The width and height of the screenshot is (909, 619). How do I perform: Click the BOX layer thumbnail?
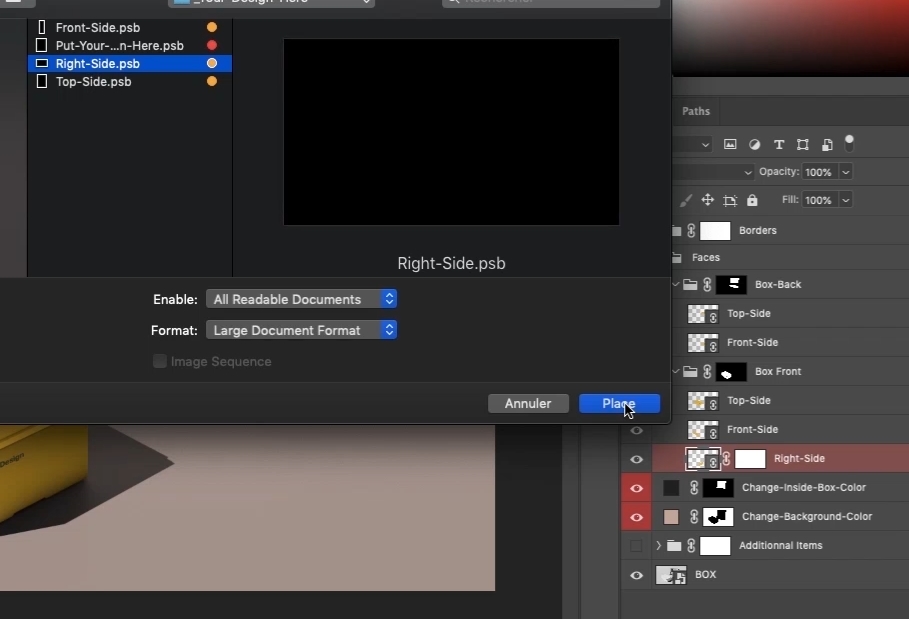tap(671, 575)
